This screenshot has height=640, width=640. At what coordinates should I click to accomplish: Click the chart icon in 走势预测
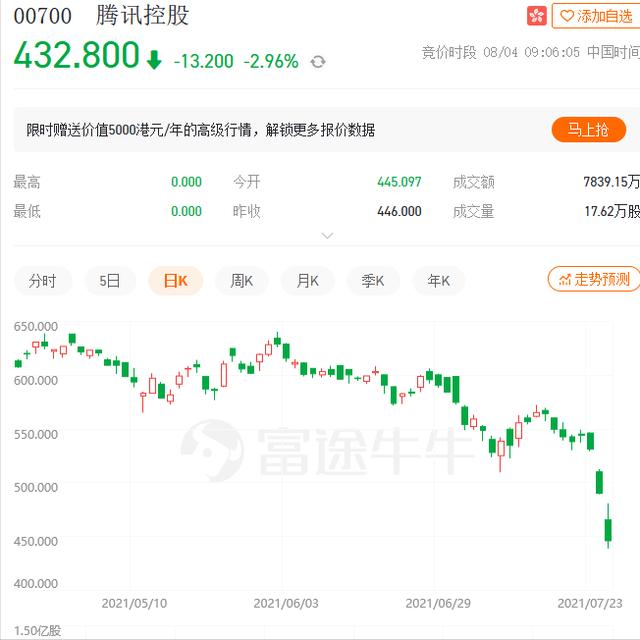[x=564, y=280]
